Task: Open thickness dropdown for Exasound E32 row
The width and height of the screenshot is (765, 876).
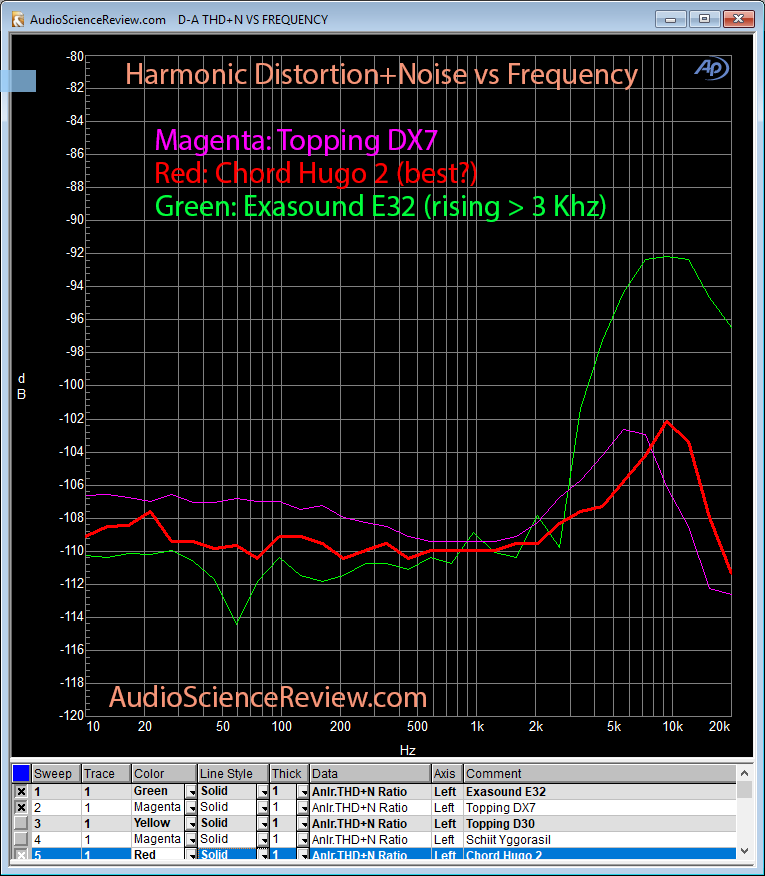Action: pos(303,792)
